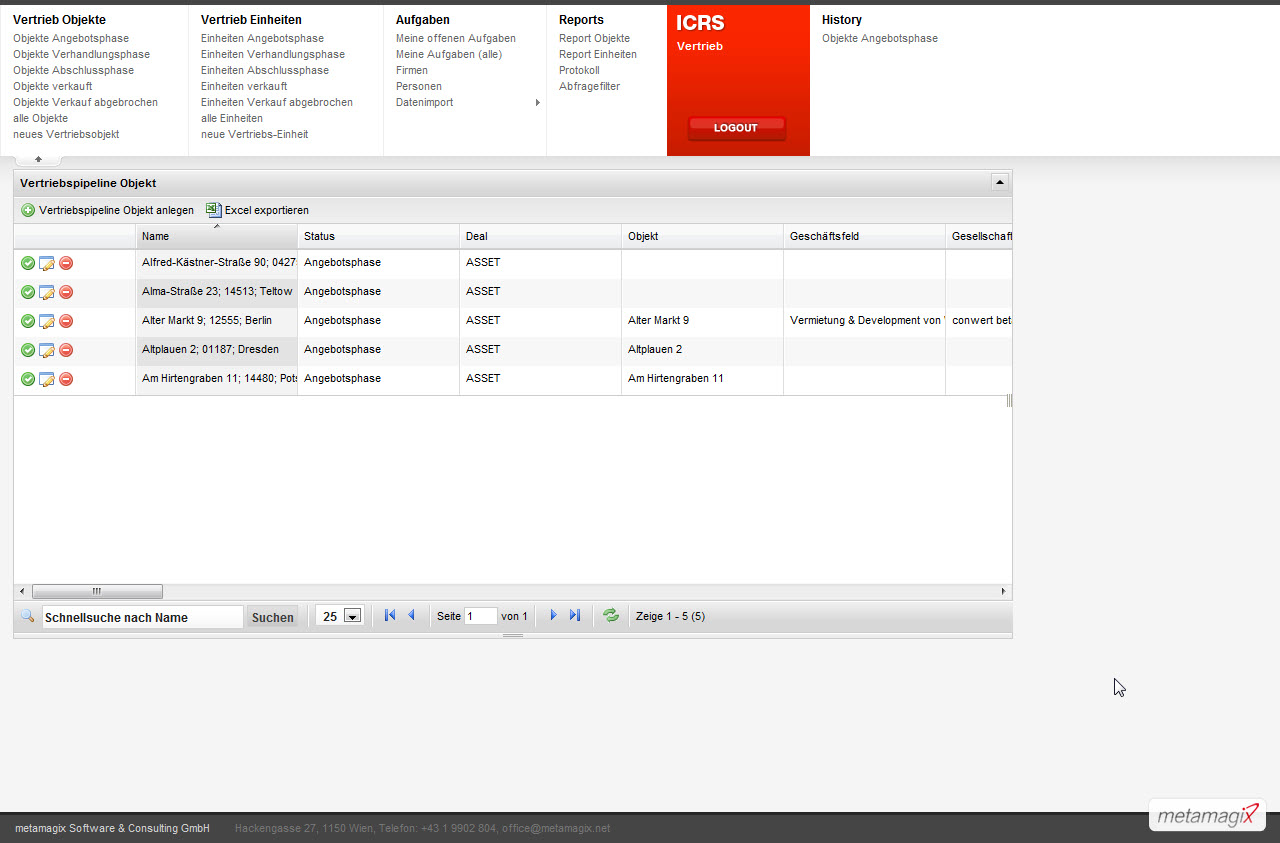Click green check icon in Alma-Straße row

[x=28, y=292]
